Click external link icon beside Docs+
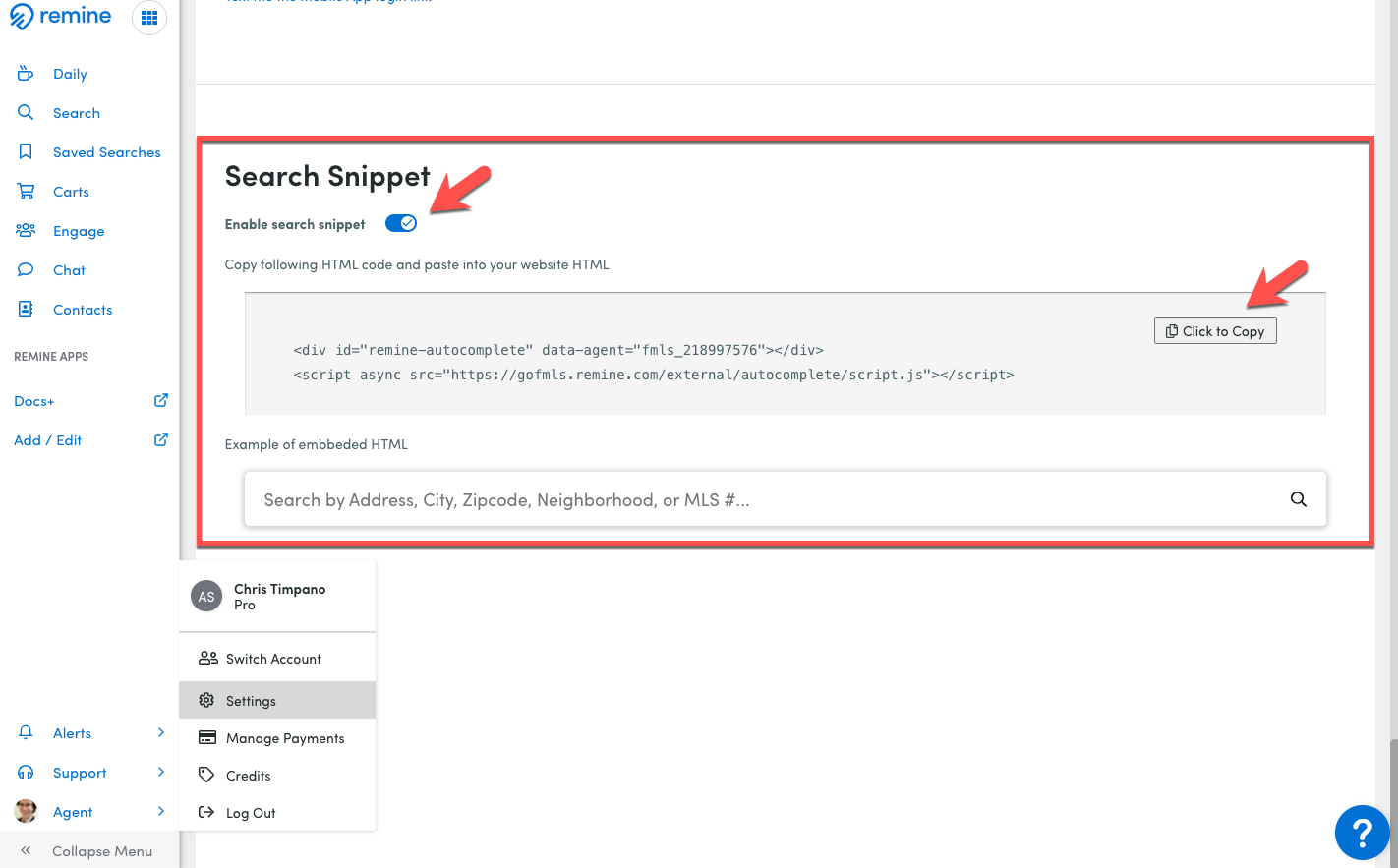The width and height of the screenshot is (1398, 868). [161, 400]
